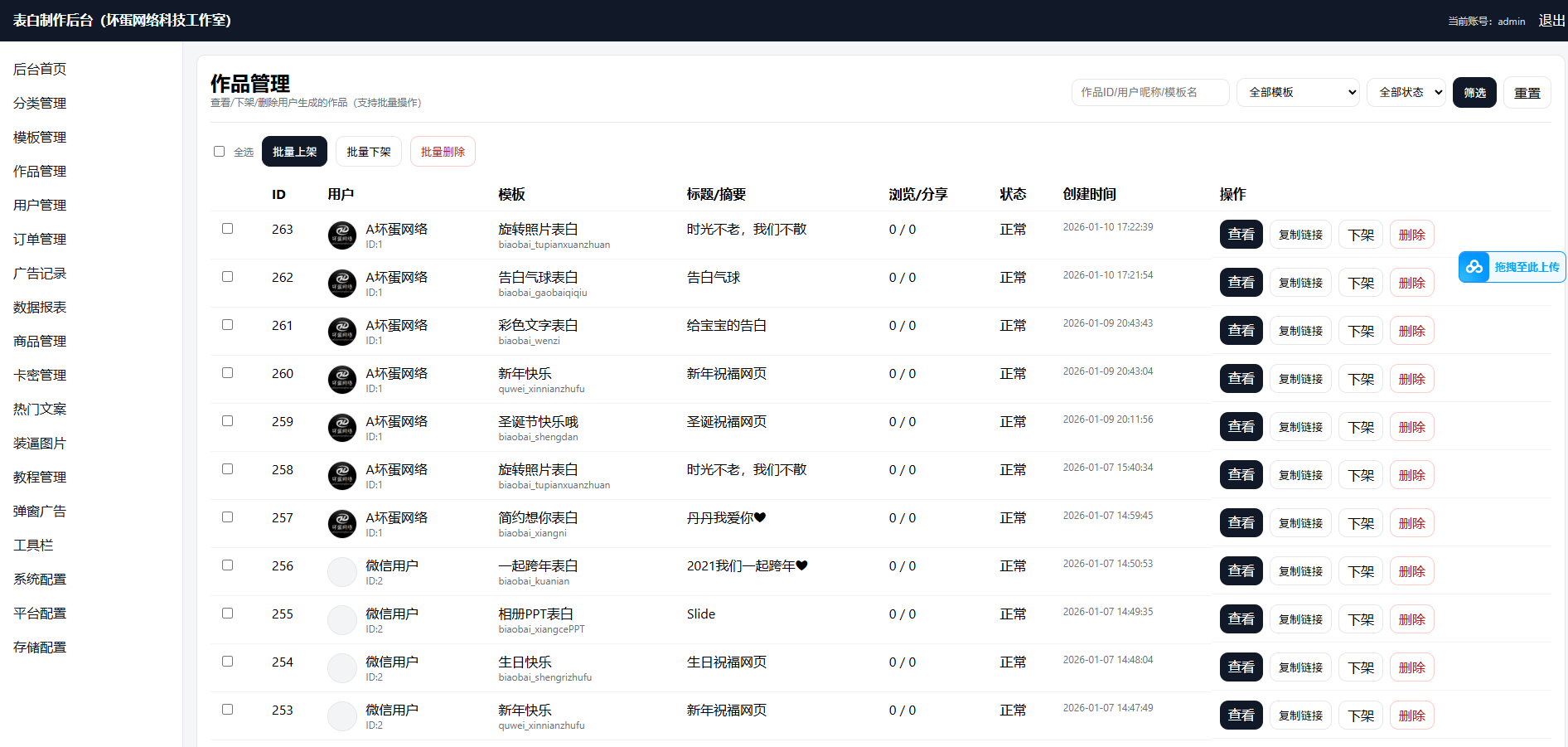Viewport: 1568px width, 747px height.
Task: Click the cloud upload icon at right edge
Action: pos(1474,267)
